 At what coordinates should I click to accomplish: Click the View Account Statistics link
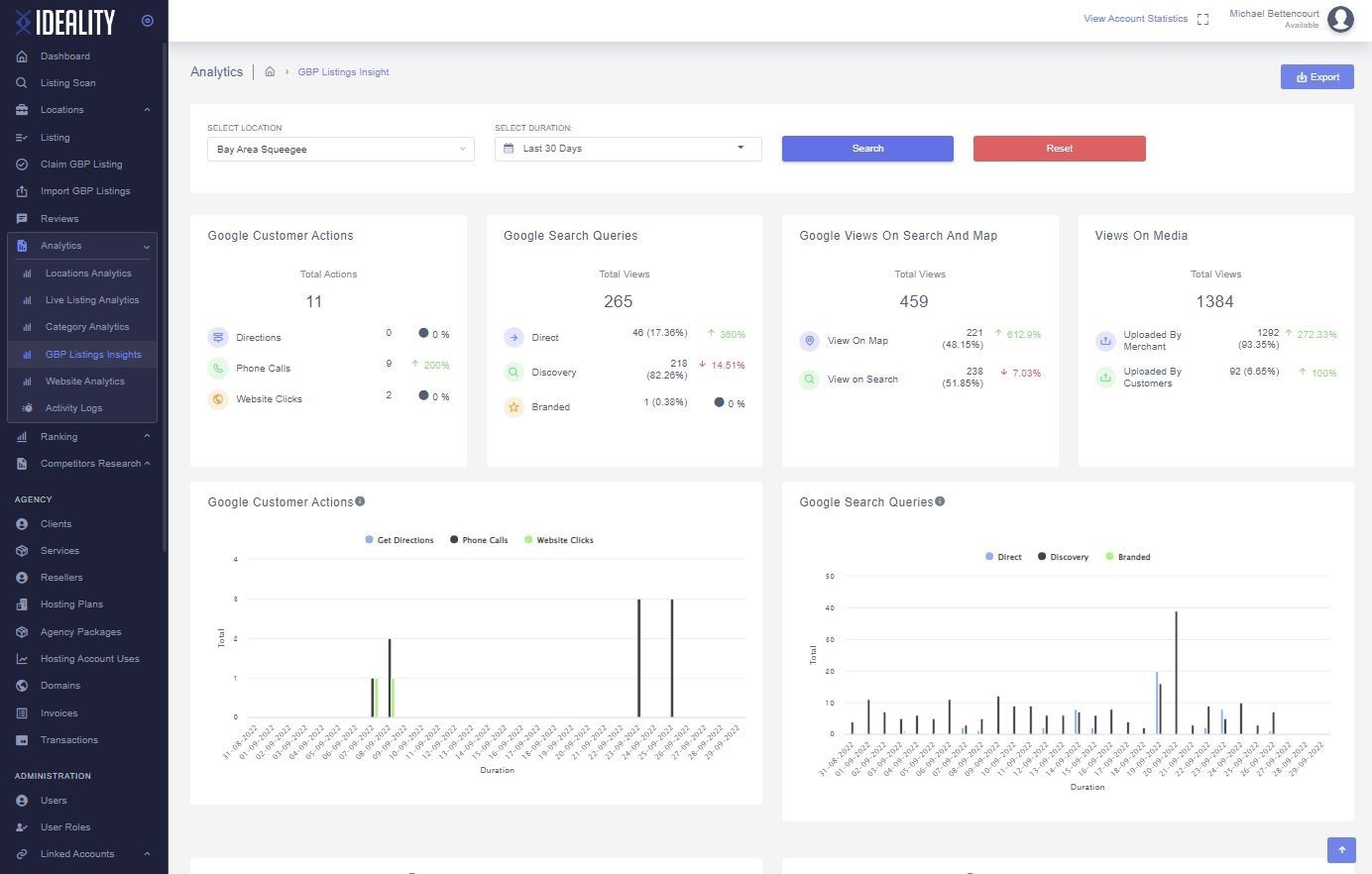(x=1135, y=19)
